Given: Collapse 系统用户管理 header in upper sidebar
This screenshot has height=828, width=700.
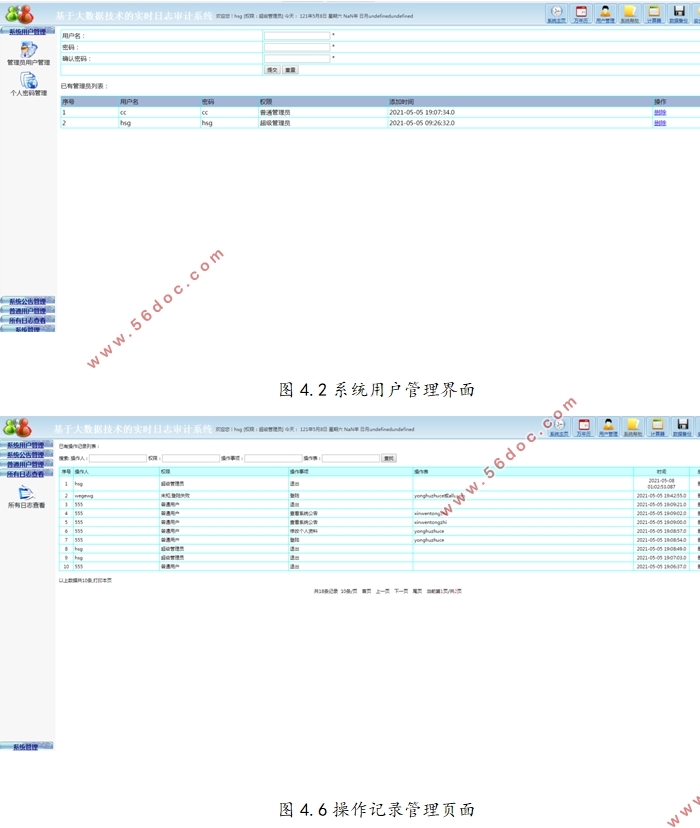Looking at the screenshot, I should pos(27,32).
